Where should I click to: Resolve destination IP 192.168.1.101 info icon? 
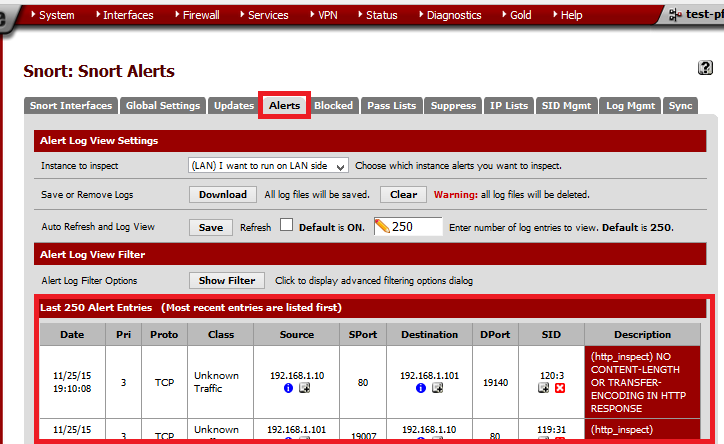pyautogui.click(x=421, y=388)
